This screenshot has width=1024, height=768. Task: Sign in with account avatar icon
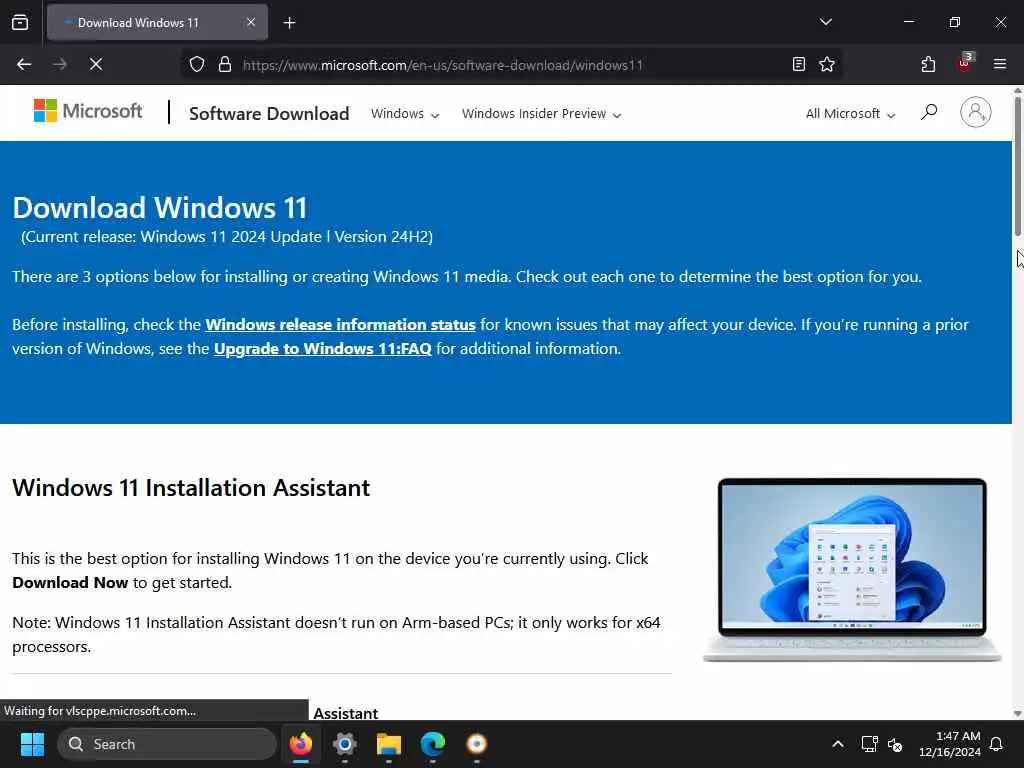point(975,112)
